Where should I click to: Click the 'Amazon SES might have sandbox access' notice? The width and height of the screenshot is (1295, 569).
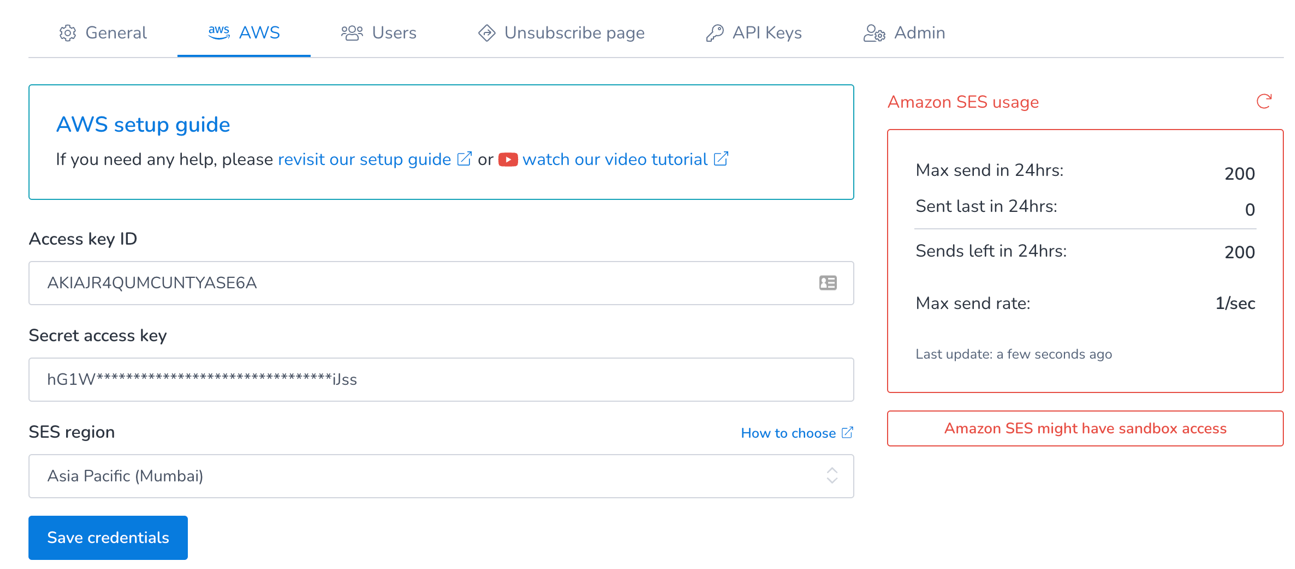point(1085,428)
